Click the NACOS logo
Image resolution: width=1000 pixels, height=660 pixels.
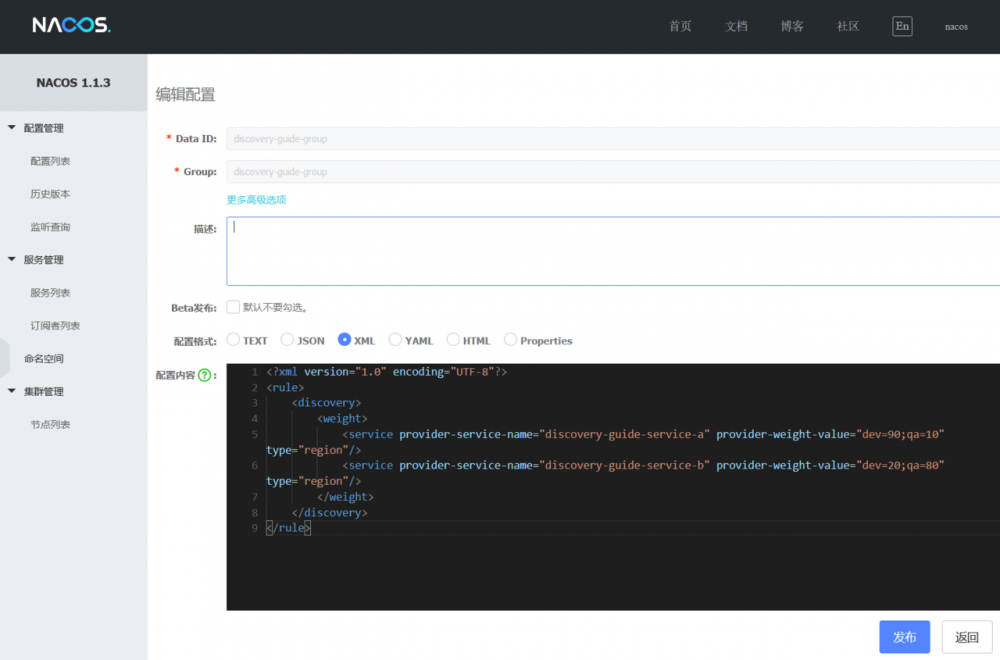click(71, 25)
